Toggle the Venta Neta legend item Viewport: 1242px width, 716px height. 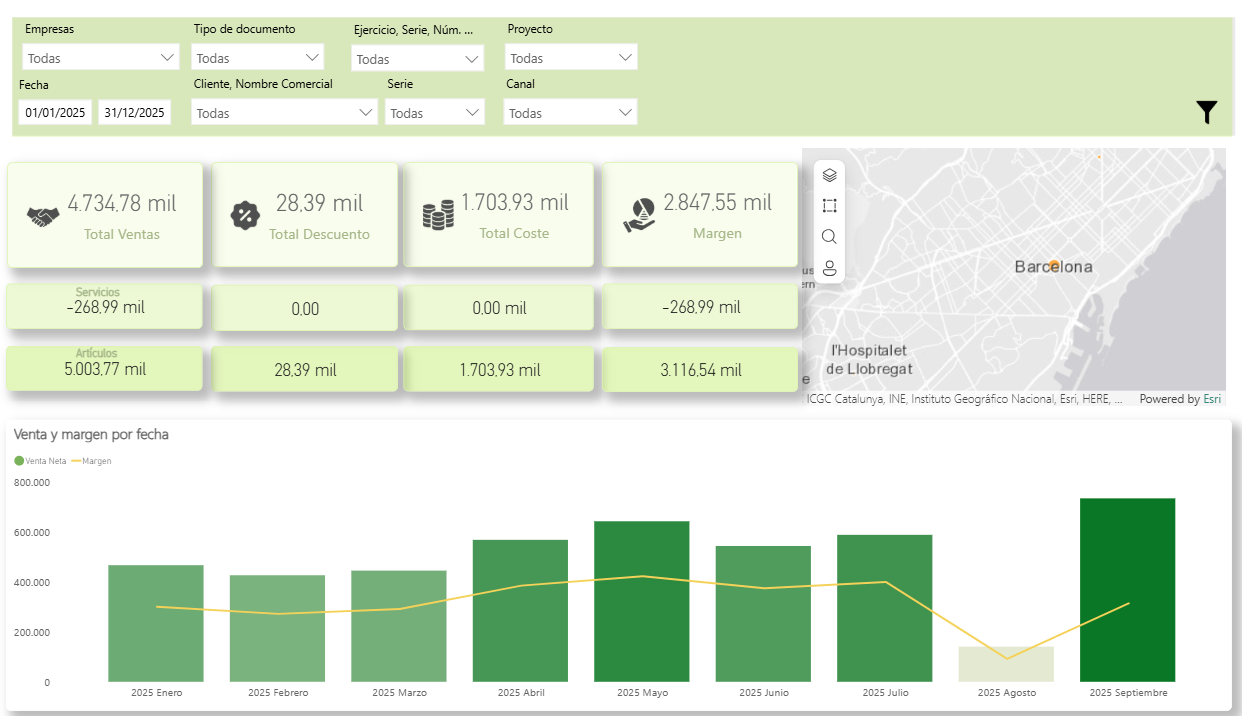[44, 461]
